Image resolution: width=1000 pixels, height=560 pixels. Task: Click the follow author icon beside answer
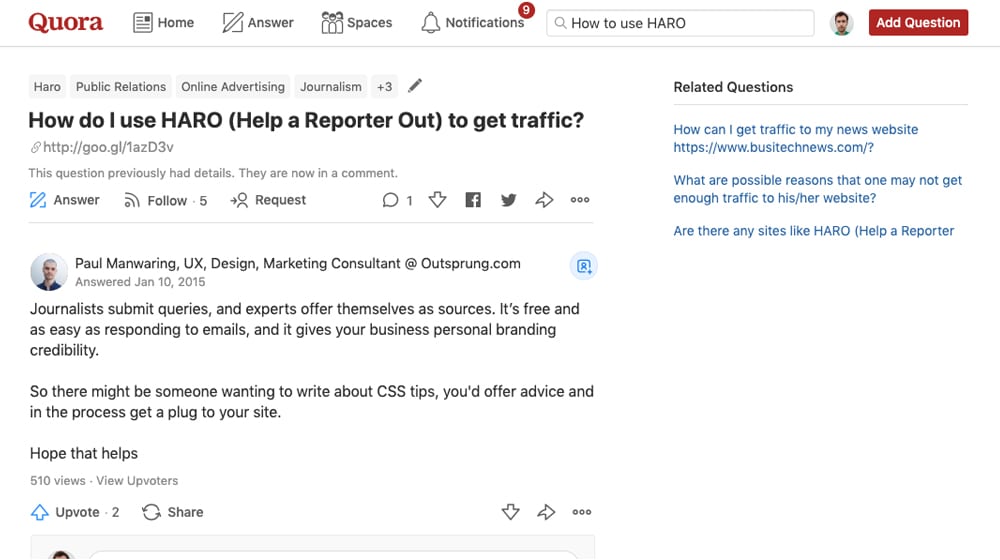(x=584, y=266)
